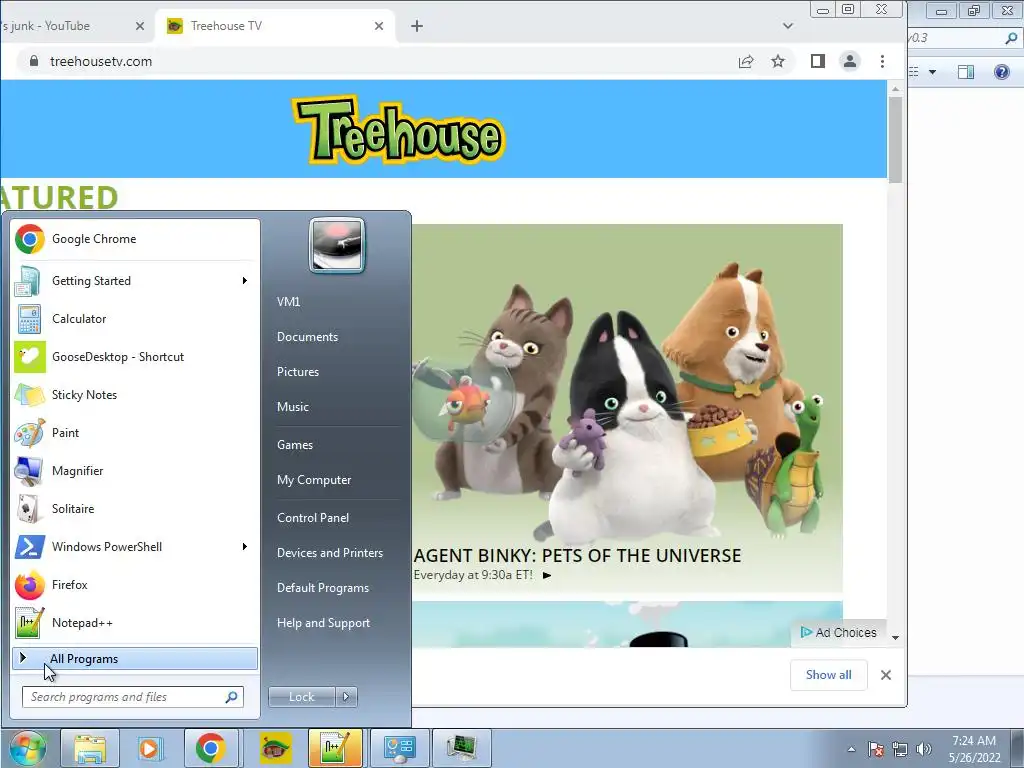Show hidden tray icons arrow
The height and width of the screenshot is (768, 1024).
(851, 749)
